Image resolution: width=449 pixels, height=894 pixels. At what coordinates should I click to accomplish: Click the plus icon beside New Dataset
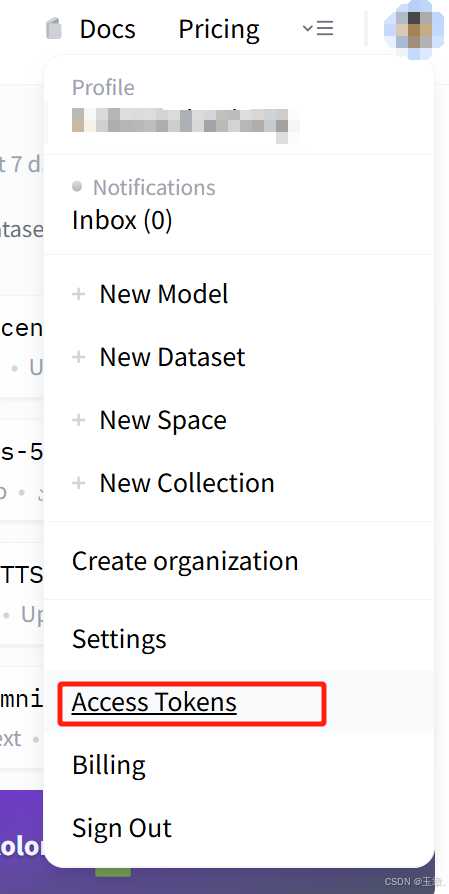pos(79,357)
